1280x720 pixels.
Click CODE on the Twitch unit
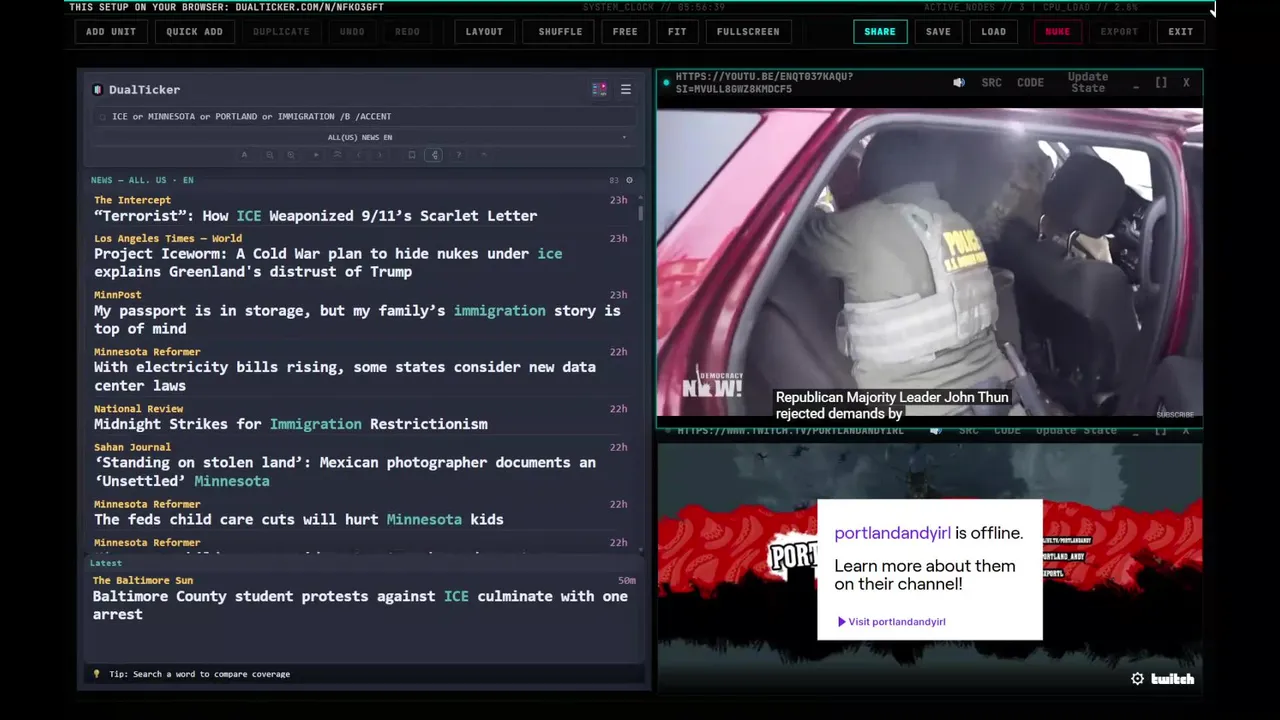coord(1007,430)
